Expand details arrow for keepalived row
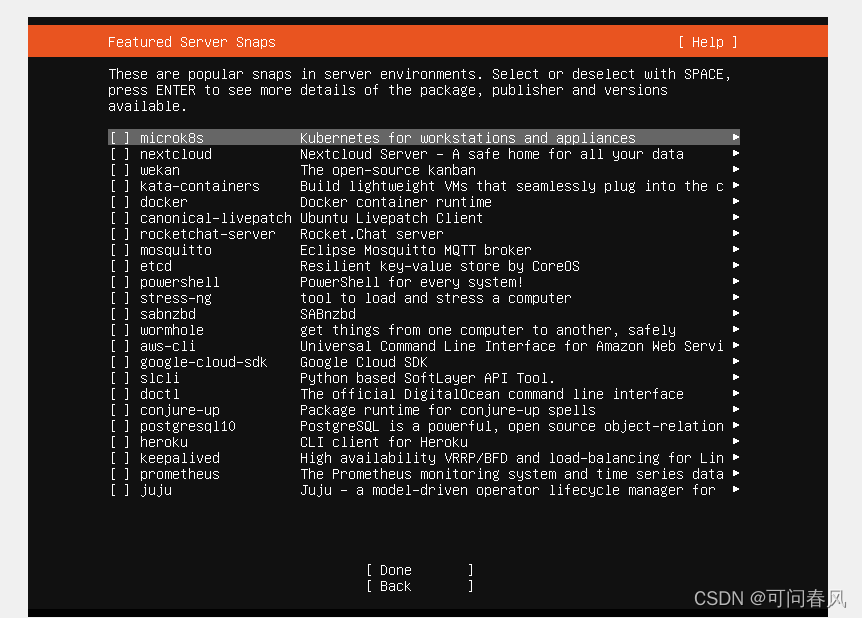Screen dimensions: 862x618 736,456
